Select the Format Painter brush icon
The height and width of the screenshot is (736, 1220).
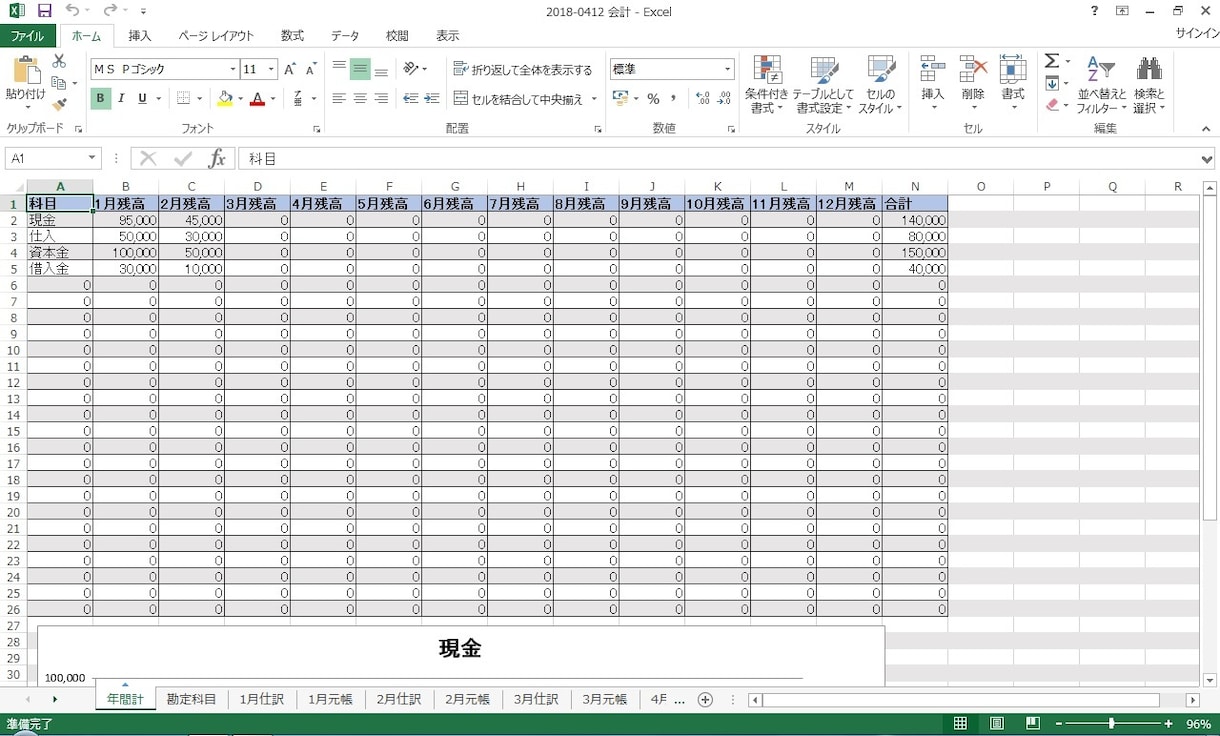[59, 103]
